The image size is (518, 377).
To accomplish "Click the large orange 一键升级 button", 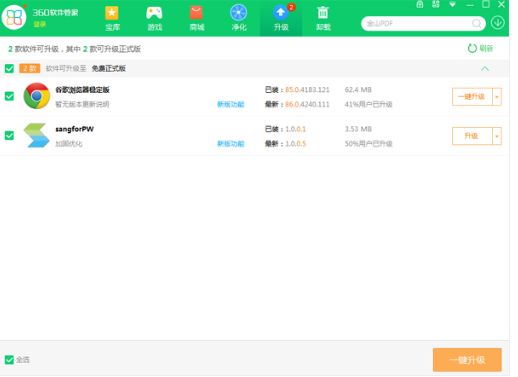I will [467, 360].
